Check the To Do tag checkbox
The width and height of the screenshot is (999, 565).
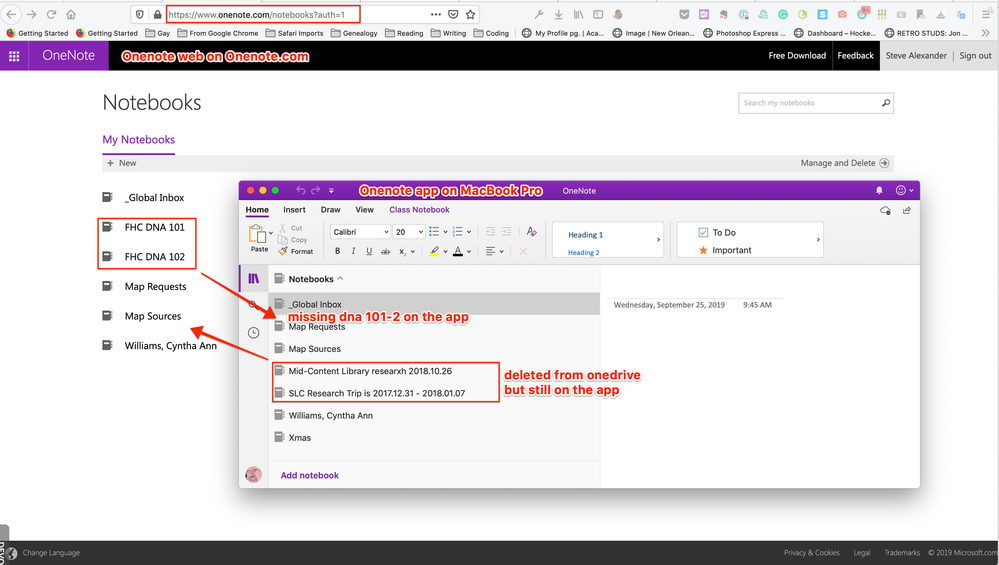[703, 232]
